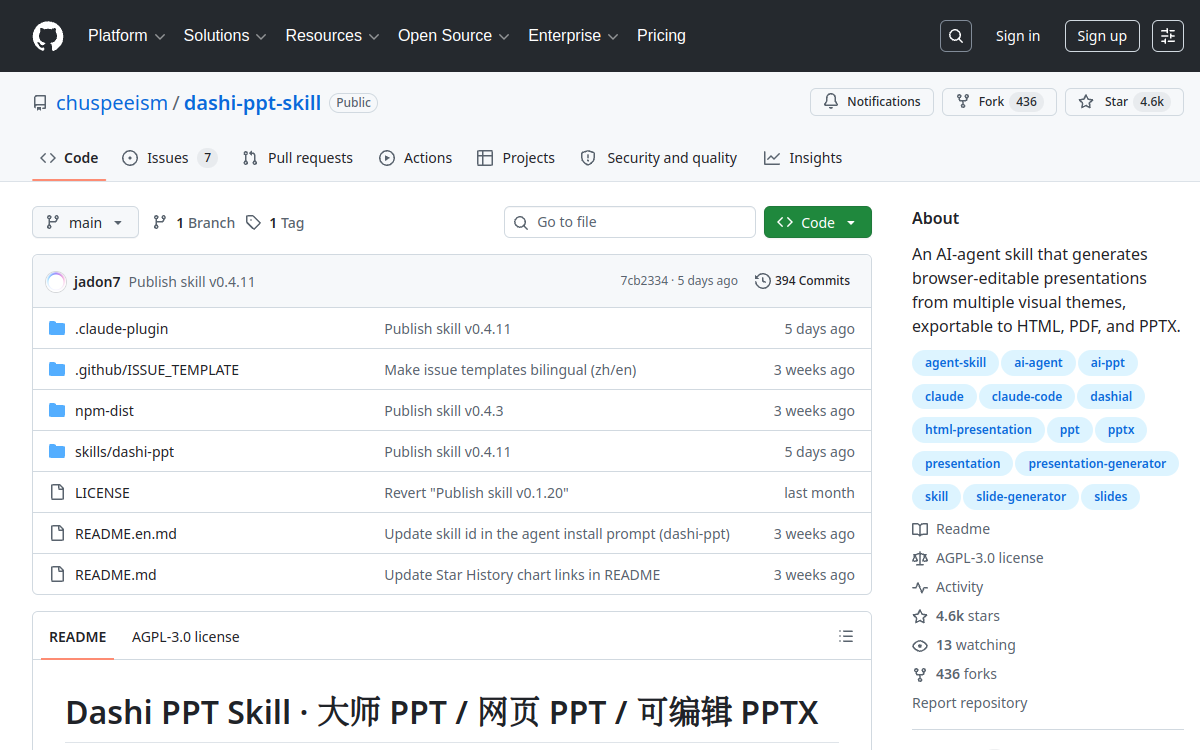
Task: Click Sign in
Action: pyautogui.click(x=1018, y=36)
